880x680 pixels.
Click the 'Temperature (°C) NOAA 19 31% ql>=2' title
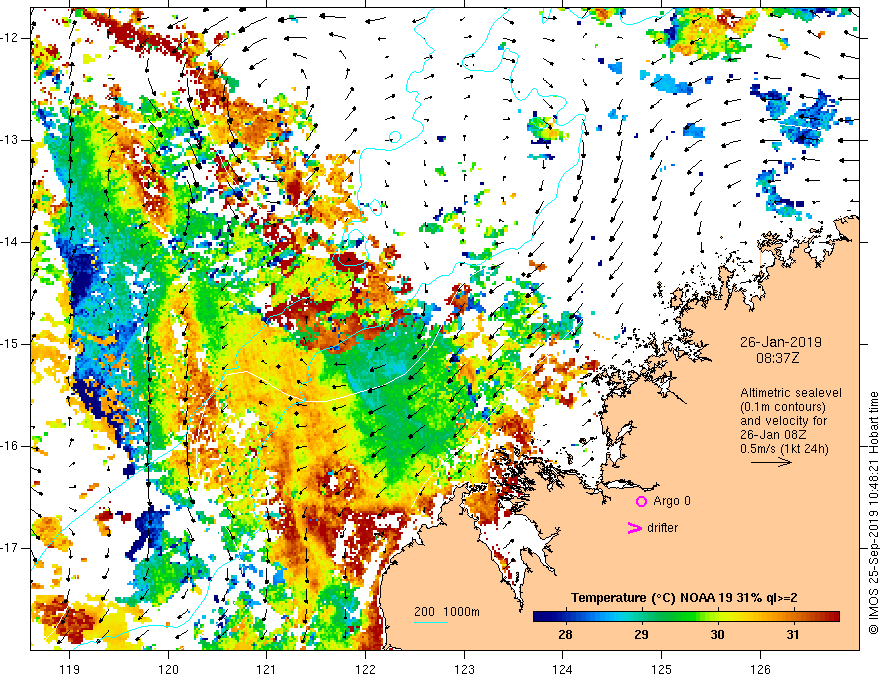pos(684,598)
